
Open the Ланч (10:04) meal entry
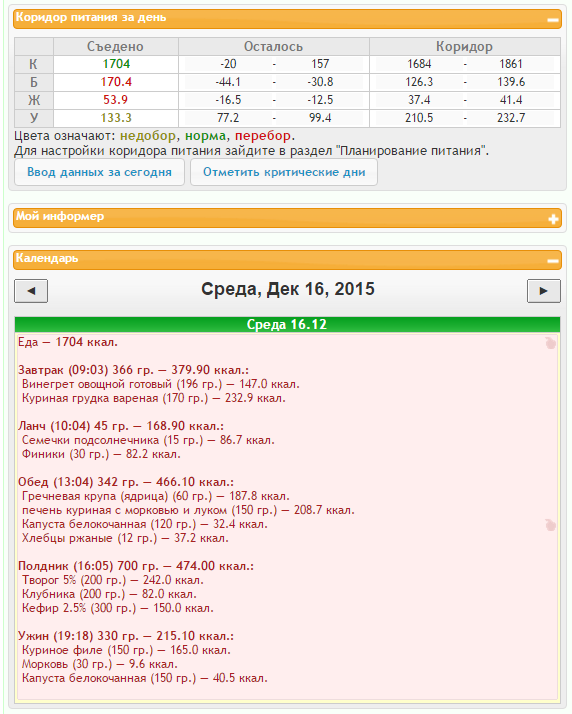pyautogui.click(x=121, y=426)
